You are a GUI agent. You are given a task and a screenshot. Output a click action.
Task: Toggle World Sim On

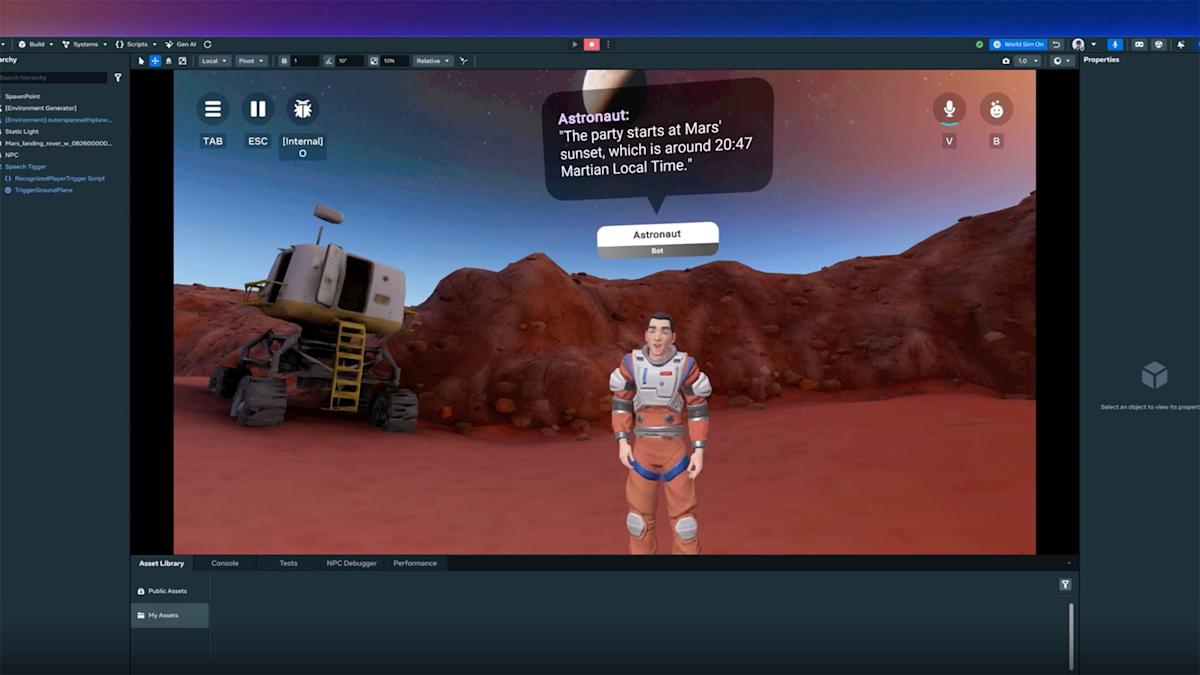click(1018, 44)
